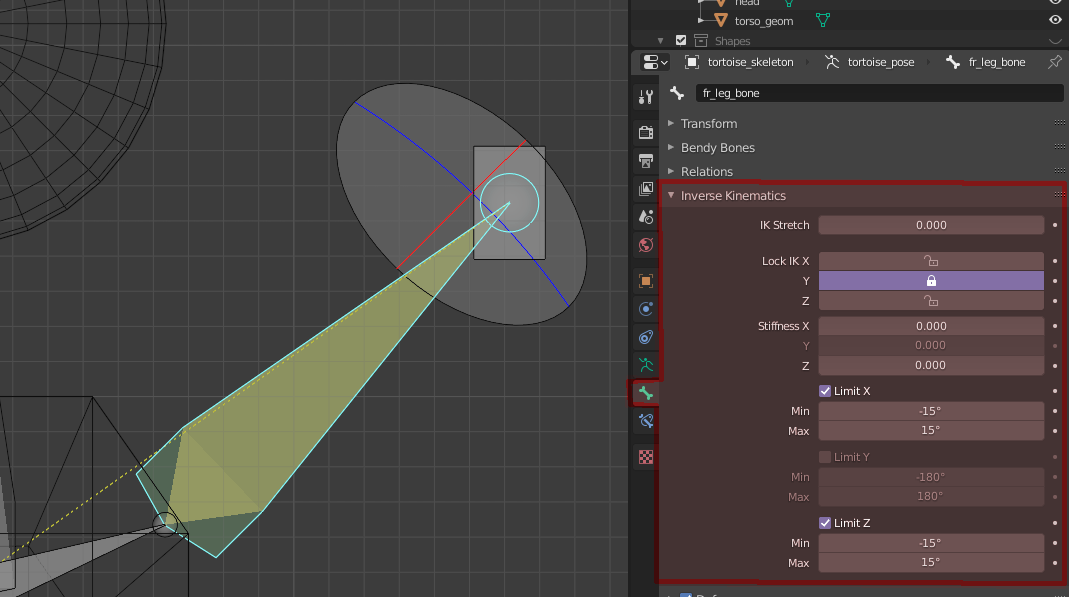Open the Object properties tab
The height and width of the screenshot is (597, 1069).
(x=646, y=281)
